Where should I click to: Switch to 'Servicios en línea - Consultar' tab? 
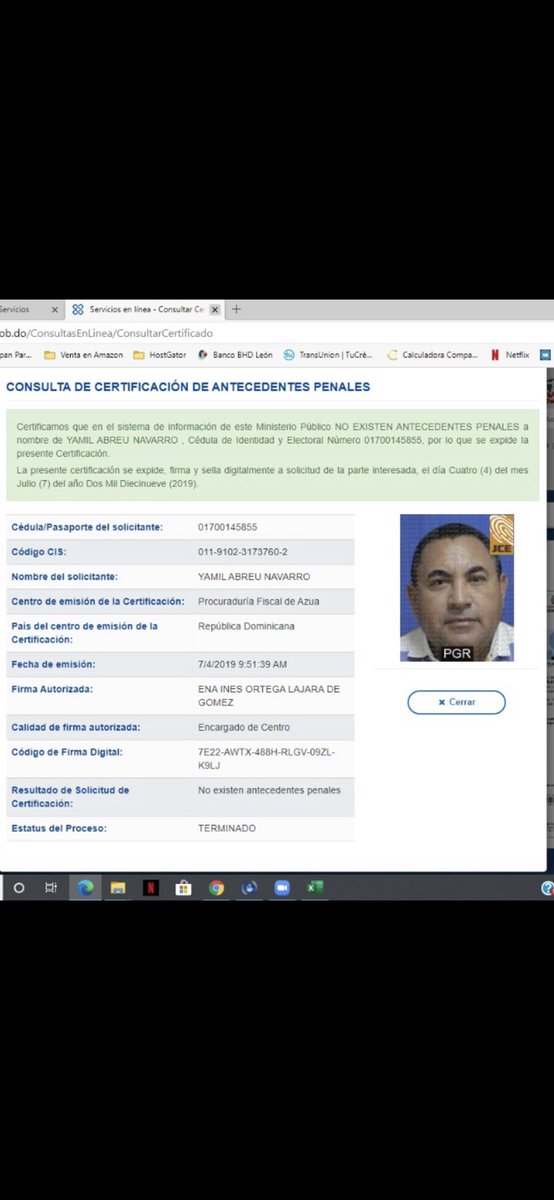tap(145, 310)
